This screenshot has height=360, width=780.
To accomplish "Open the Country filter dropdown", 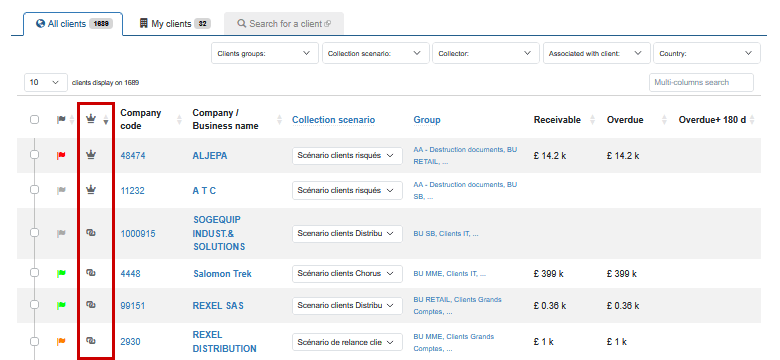I will (x=707, y=53).
